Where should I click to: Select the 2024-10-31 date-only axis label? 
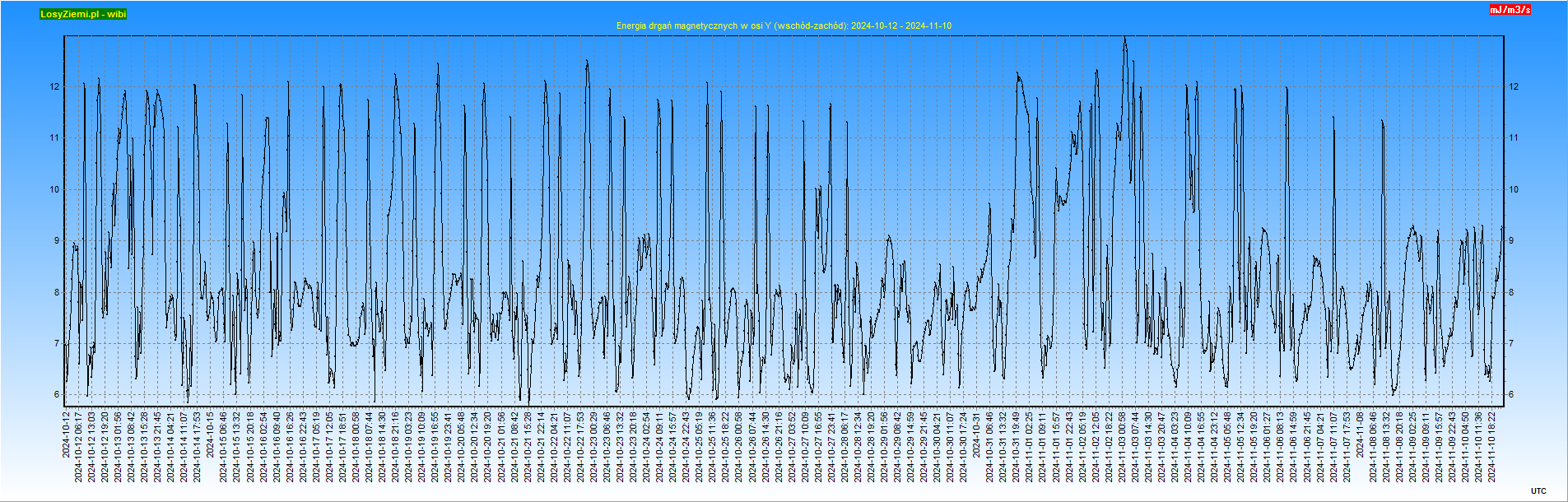pos(976,435)
